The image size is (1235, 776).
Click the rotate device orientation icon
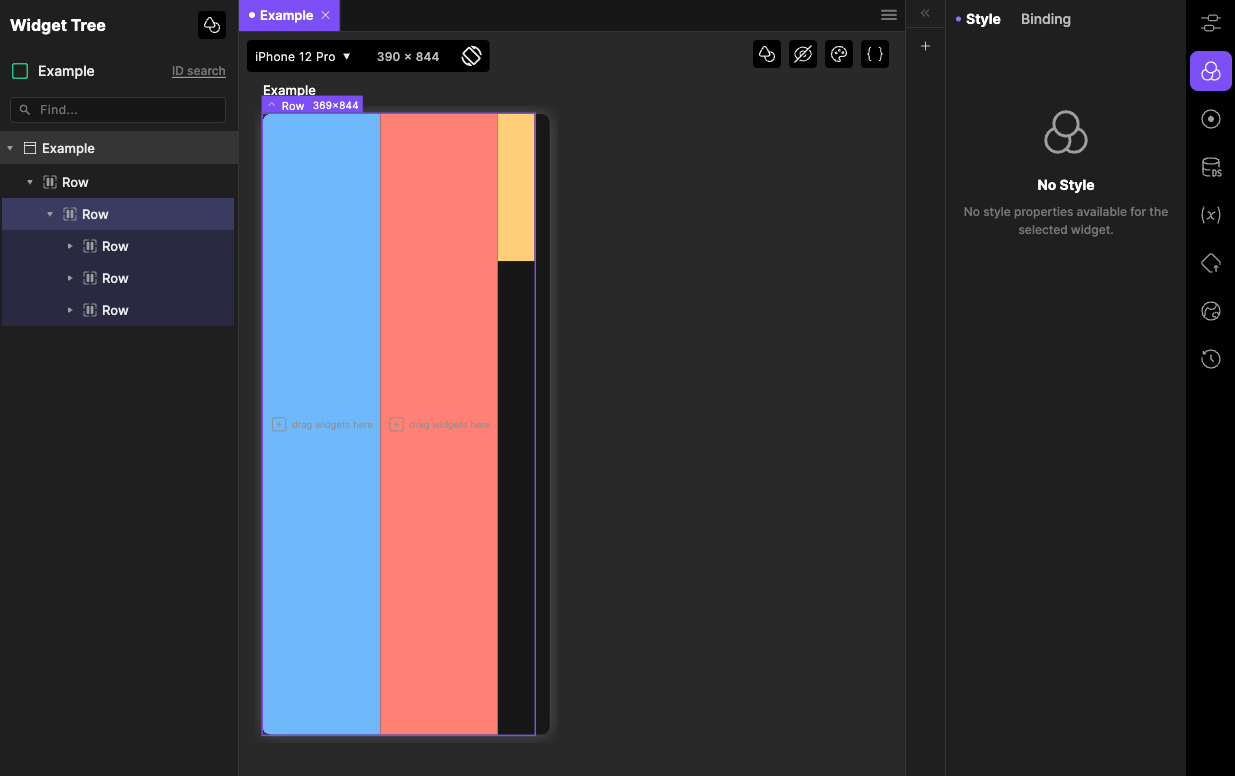coord(472,56)
